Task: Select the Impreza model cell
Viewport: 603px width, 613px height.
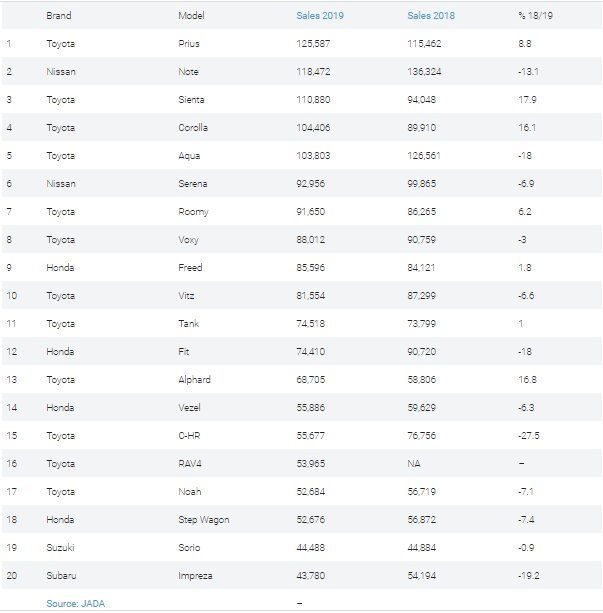Action: tap(195, 575)
